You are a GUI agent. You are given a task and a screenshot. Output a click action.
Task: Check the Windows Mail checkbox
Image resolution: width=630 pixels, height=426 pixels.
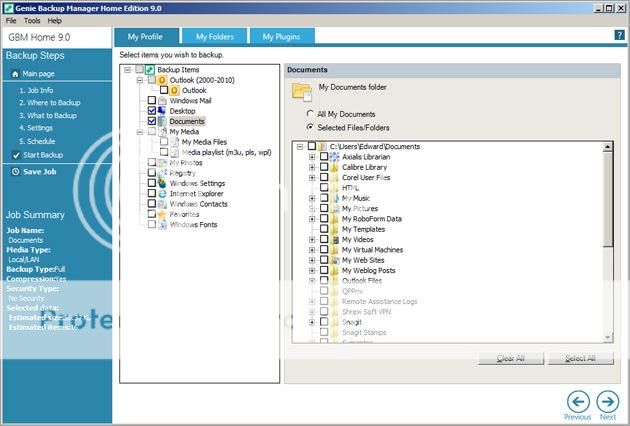click(151, 100)
